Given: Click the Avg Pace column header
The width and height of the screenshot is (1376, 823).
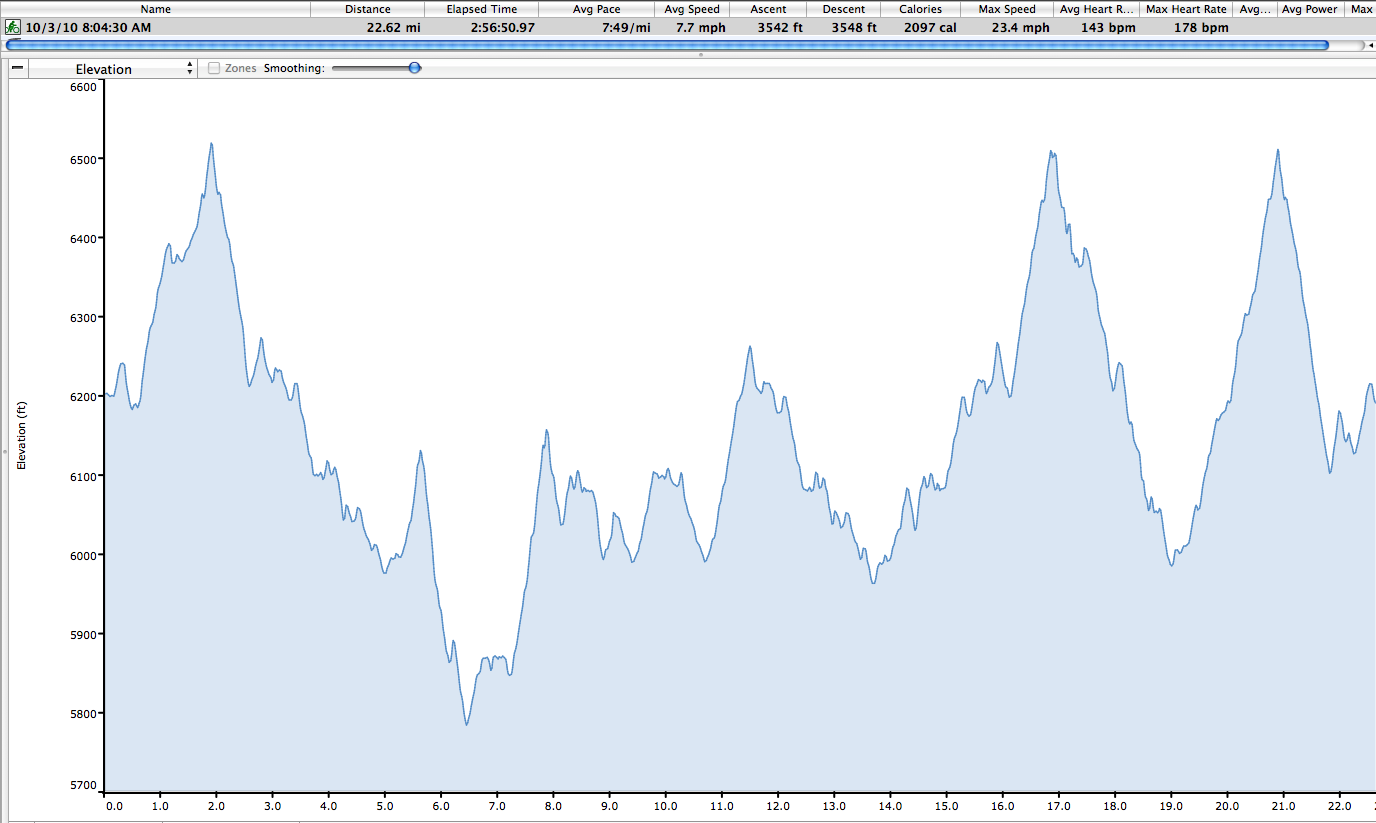Looking at the screenshot, I should click(x=595, y=9).
